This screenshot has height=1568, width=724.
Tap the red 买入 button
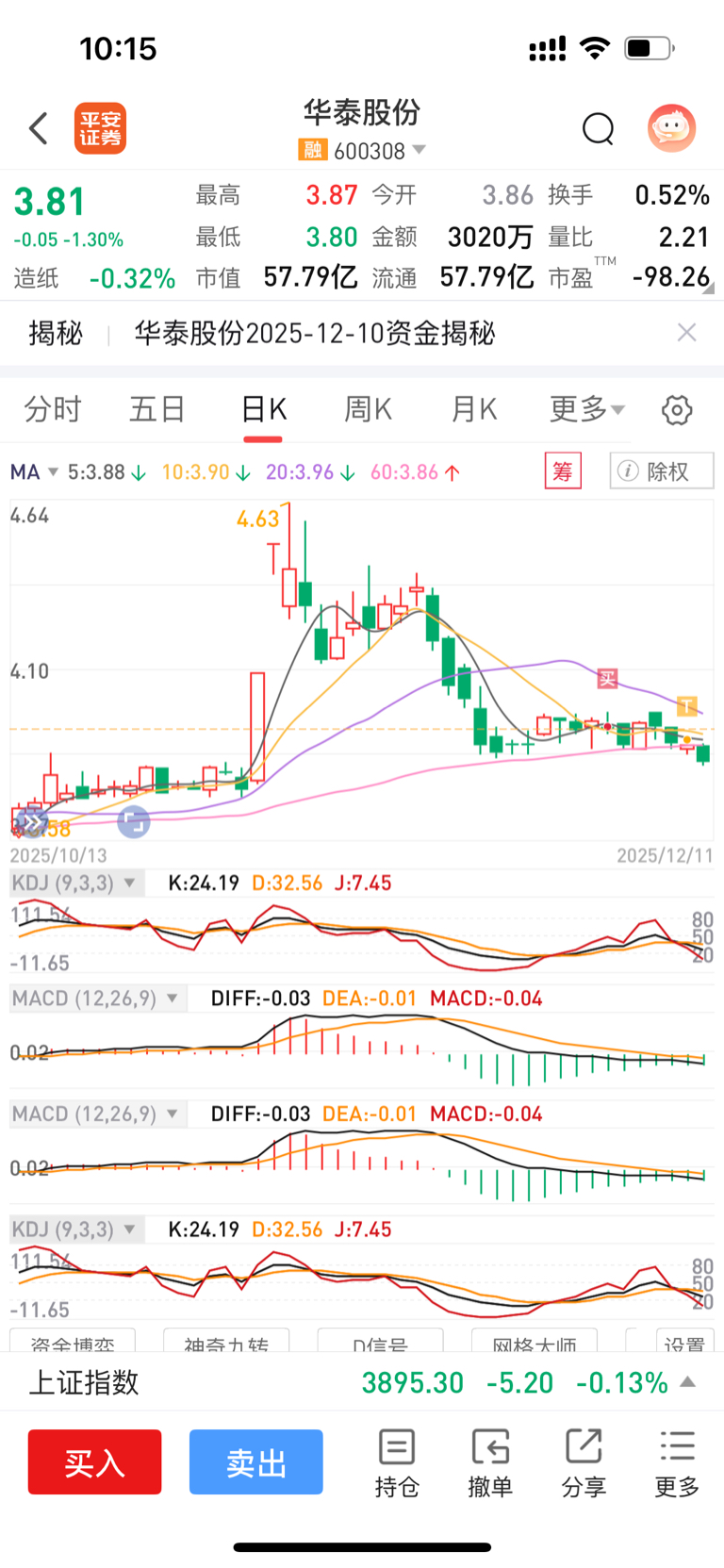click(94, 1462)
